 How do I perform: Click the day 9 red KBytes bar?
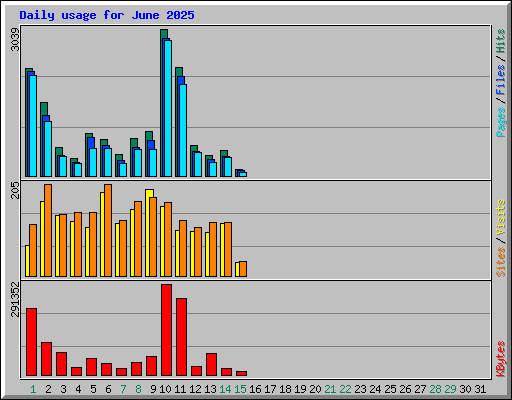151,366
